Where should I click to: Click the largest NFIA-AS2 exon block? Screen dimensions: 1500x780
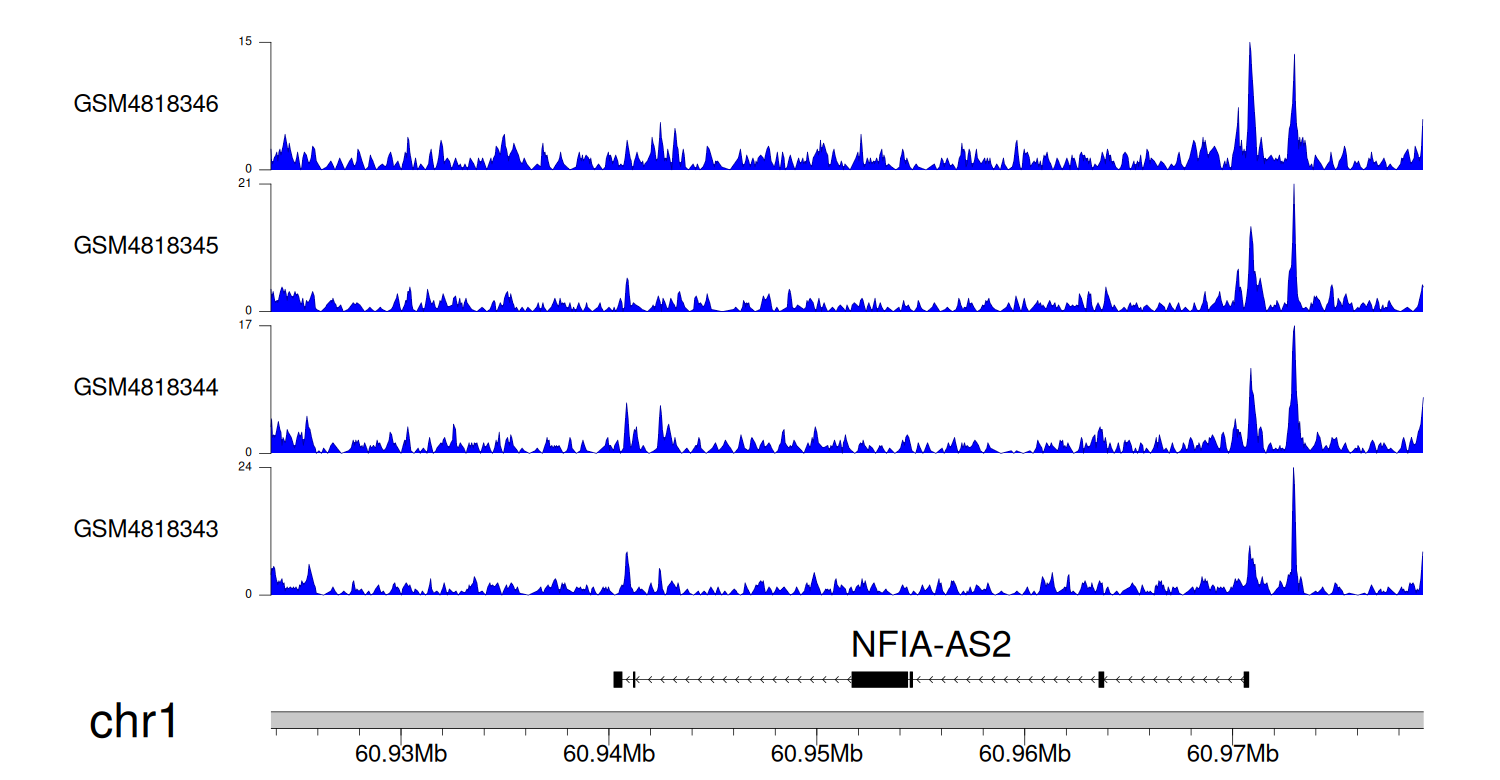click(879, 680)
